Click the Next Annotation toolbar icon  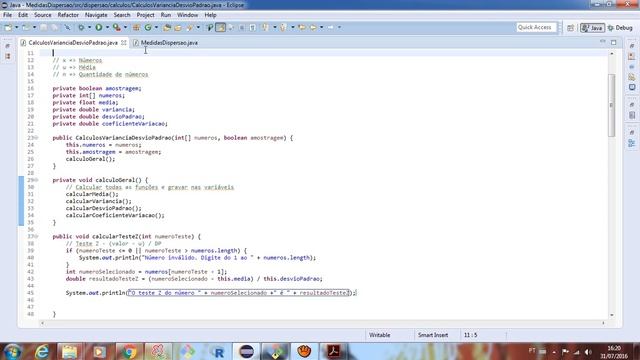point(265,27)
